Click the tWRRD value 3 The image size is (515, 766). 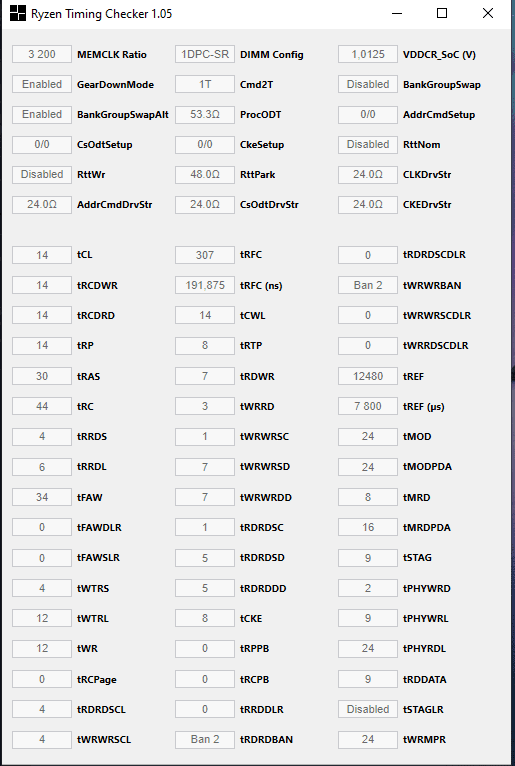click(205, 406)
